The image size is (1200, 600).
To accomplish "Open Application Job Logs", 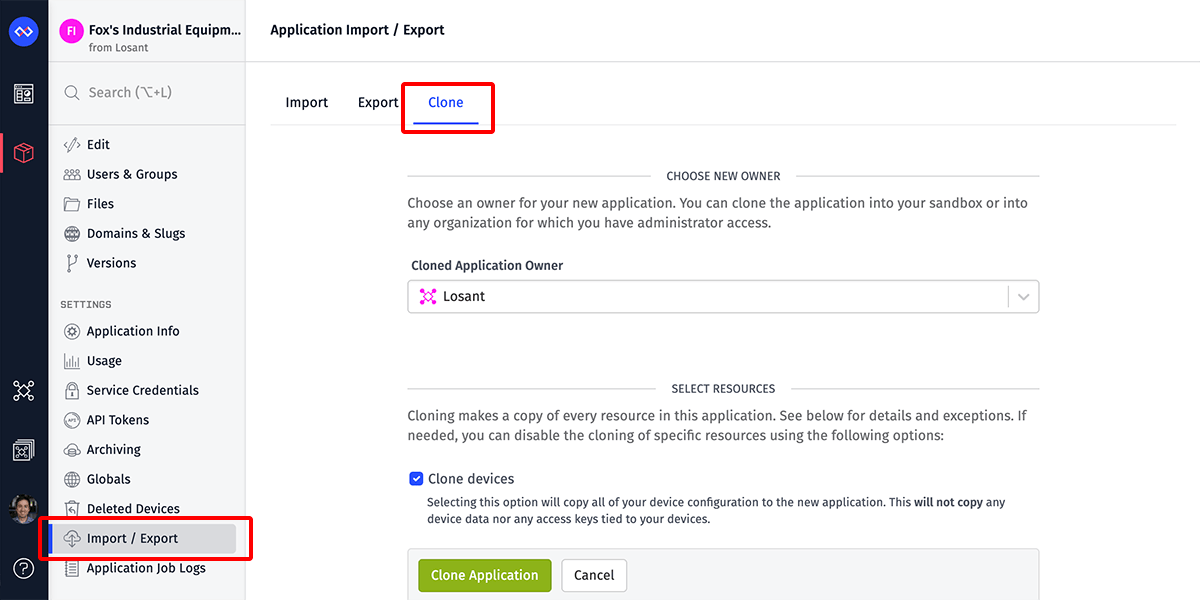I will pyautogui.click(x=145, y=568).
